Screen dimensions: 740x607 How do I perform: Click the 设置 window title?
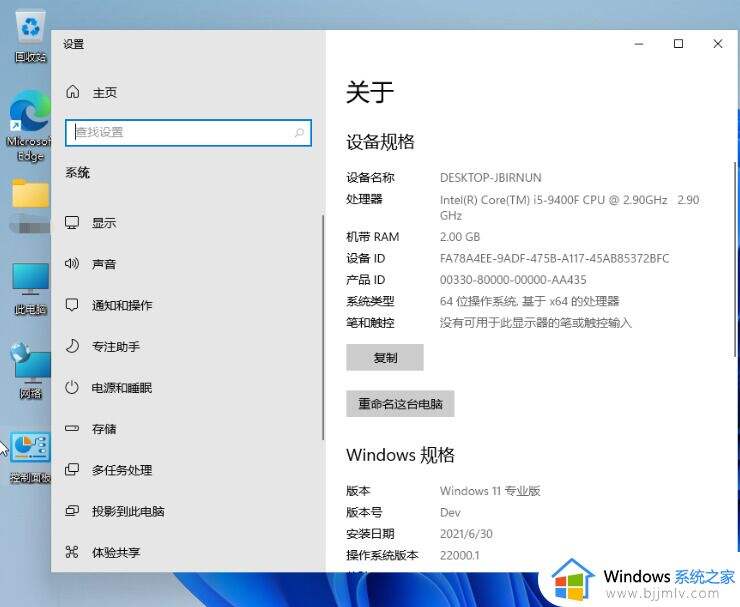coord(74,44)
